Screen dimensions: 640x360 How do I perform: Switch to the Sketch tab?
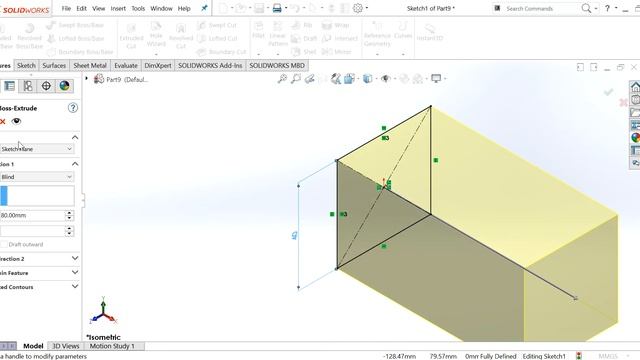click(x=26, y=65)
